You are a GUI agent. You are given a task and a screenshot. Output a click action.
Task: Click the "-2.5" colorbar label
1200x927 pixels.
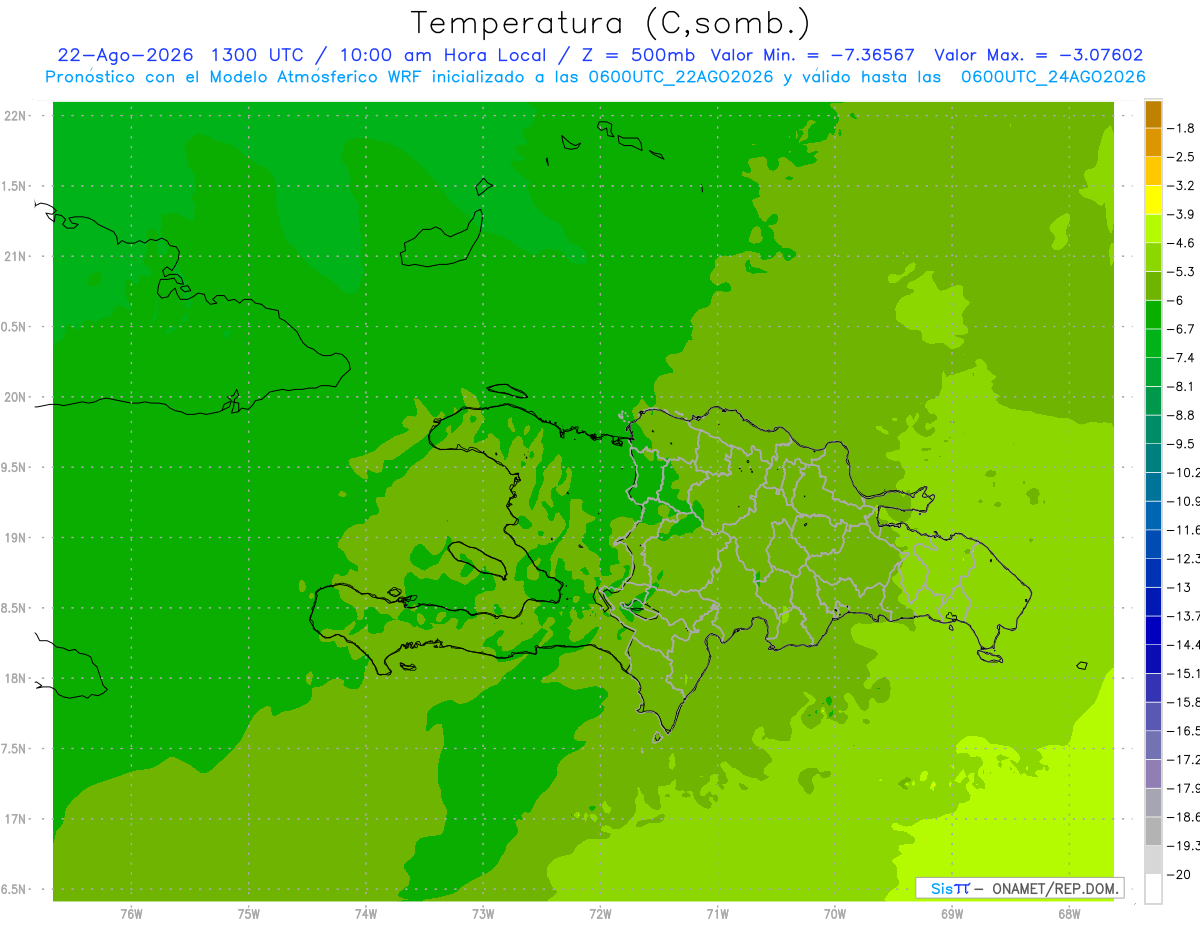[1182, 157]
